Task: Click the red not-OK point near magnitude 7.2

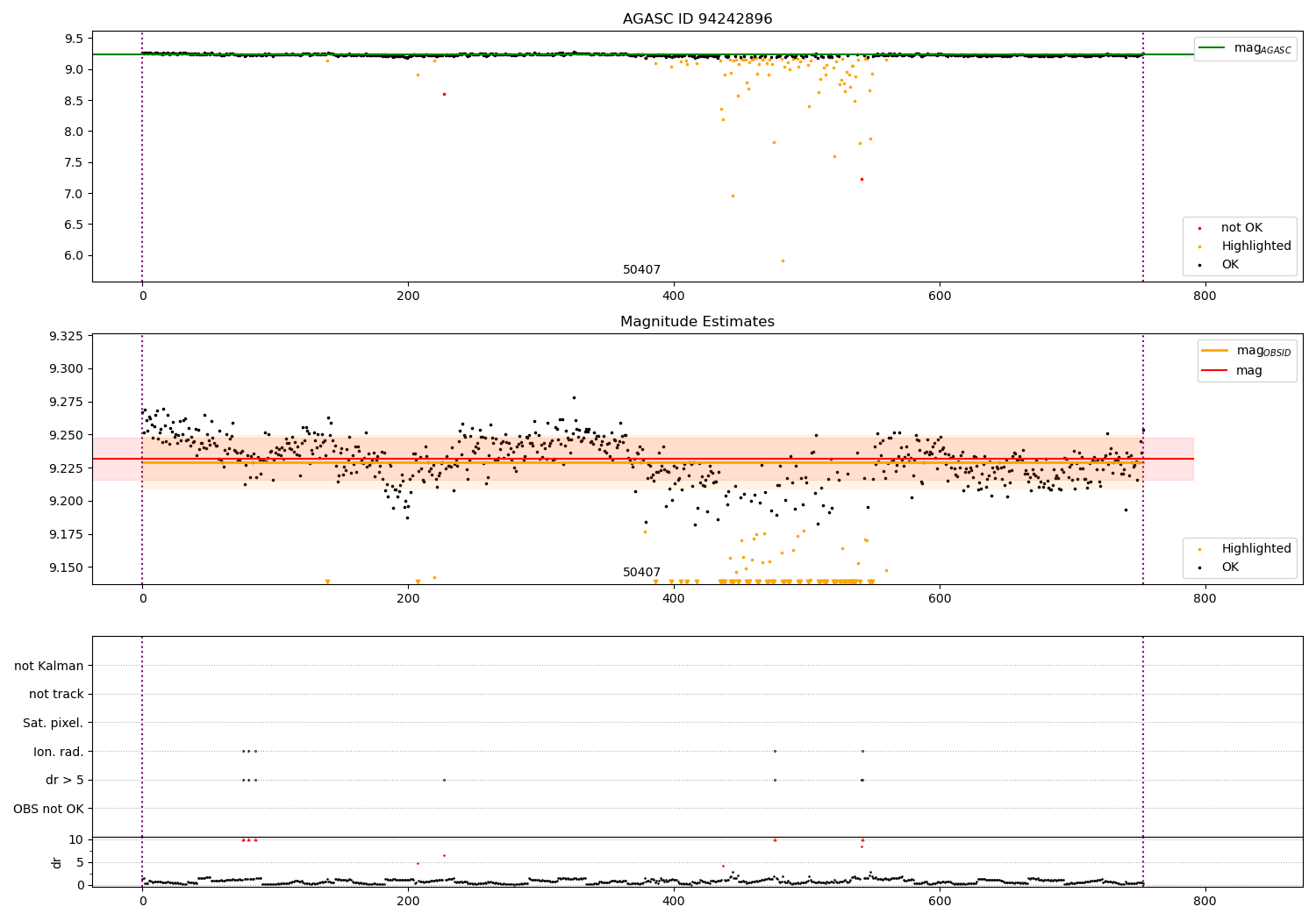Action: pyautogui.click(x=862, y=179)
